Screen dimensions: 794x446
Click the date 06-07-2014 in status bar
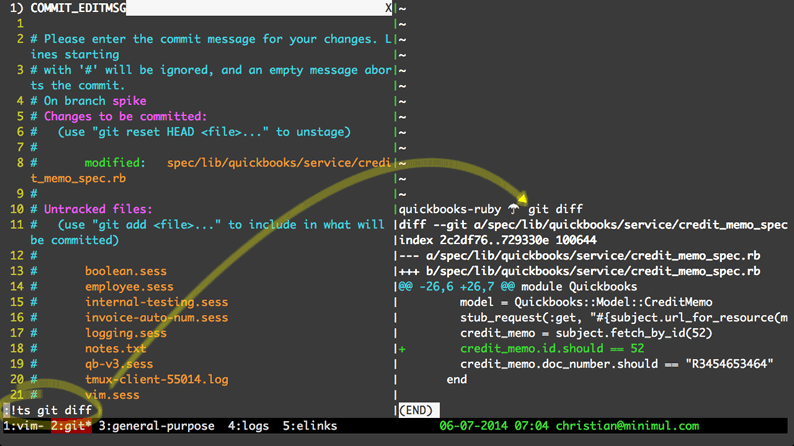[473, 426]
